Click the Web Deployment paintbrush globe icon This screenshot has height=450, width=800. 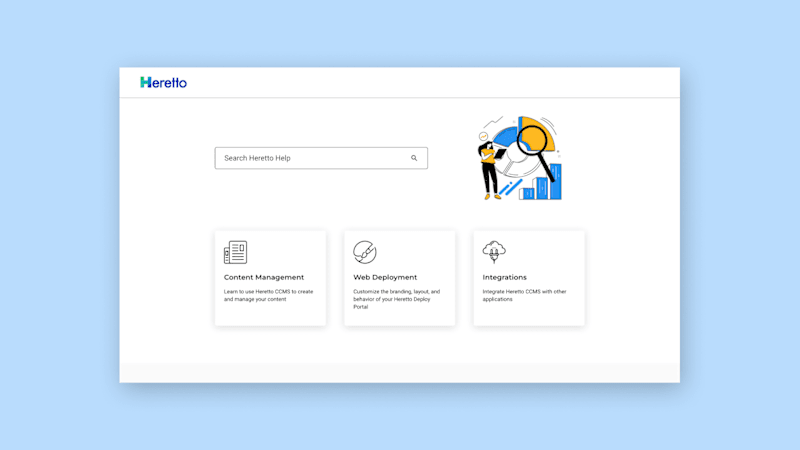click(365, 252)
